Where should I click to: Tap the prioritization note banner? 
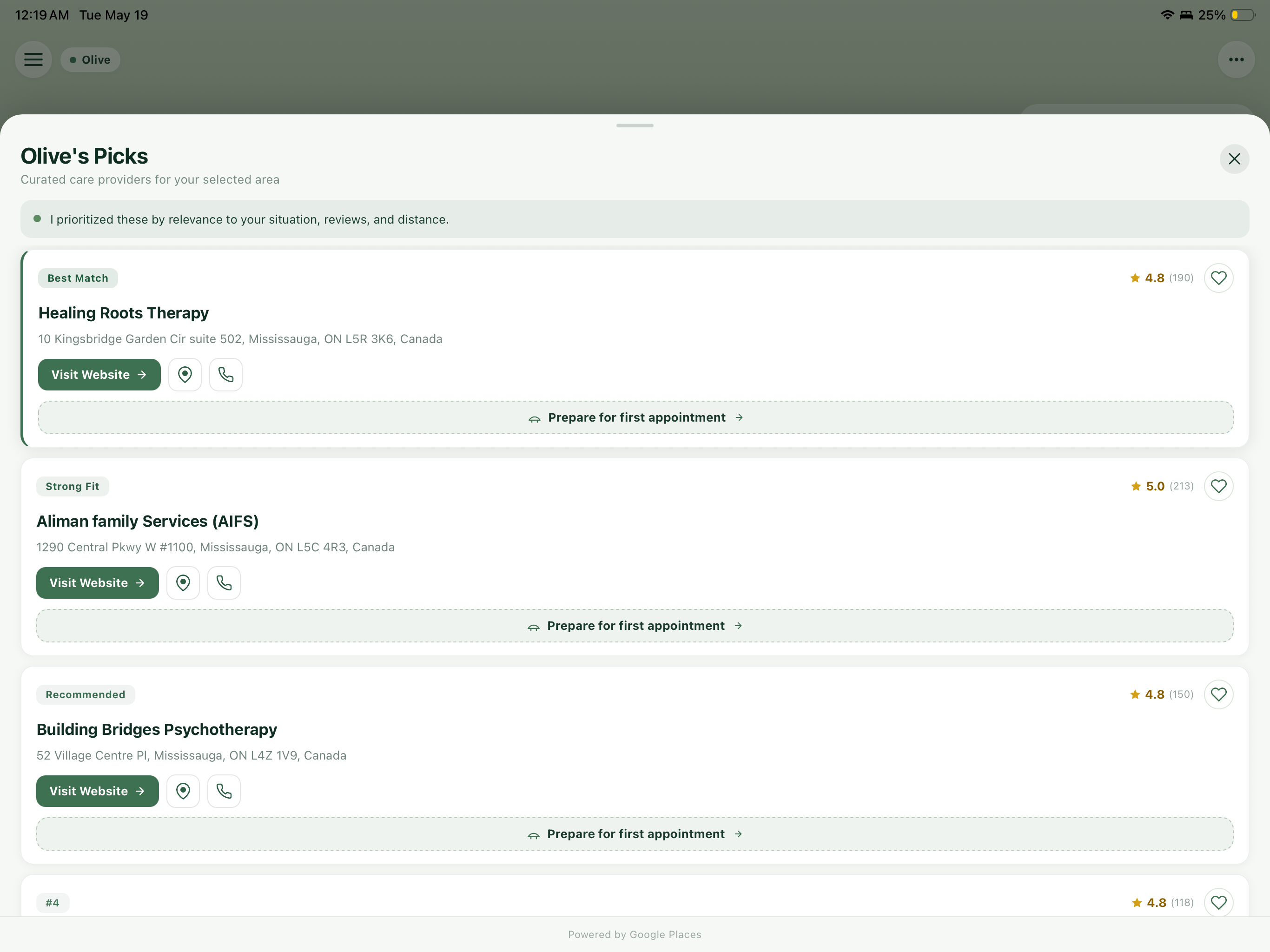pyautogui.click(x=635, y=219)
